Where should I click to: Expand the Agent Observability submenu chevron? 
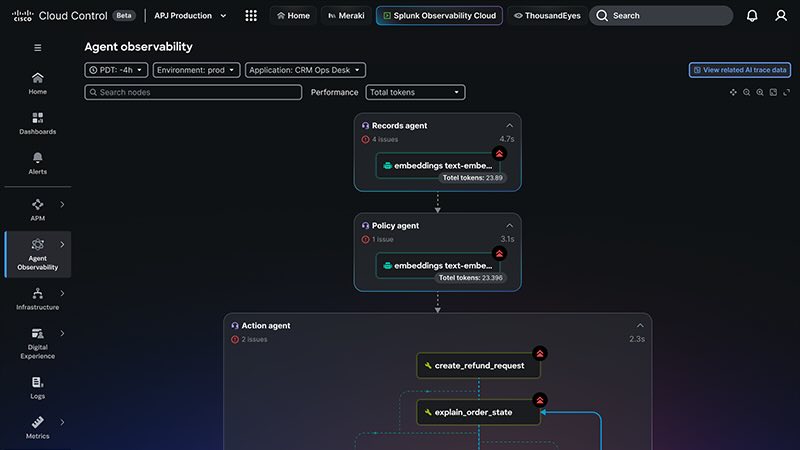click(62, 244)
